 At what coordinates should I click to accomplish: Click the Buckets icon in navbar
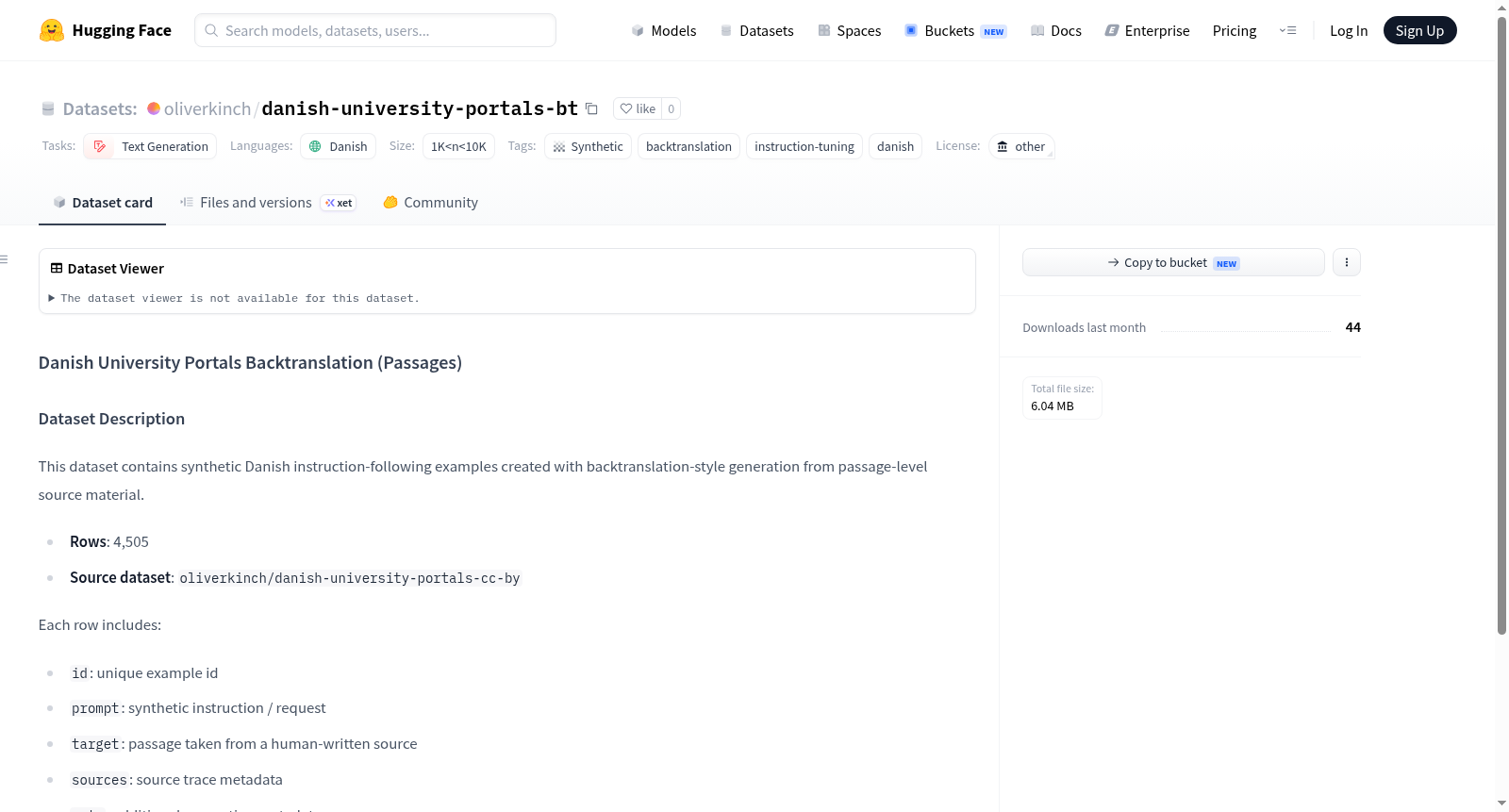[911, 30]
